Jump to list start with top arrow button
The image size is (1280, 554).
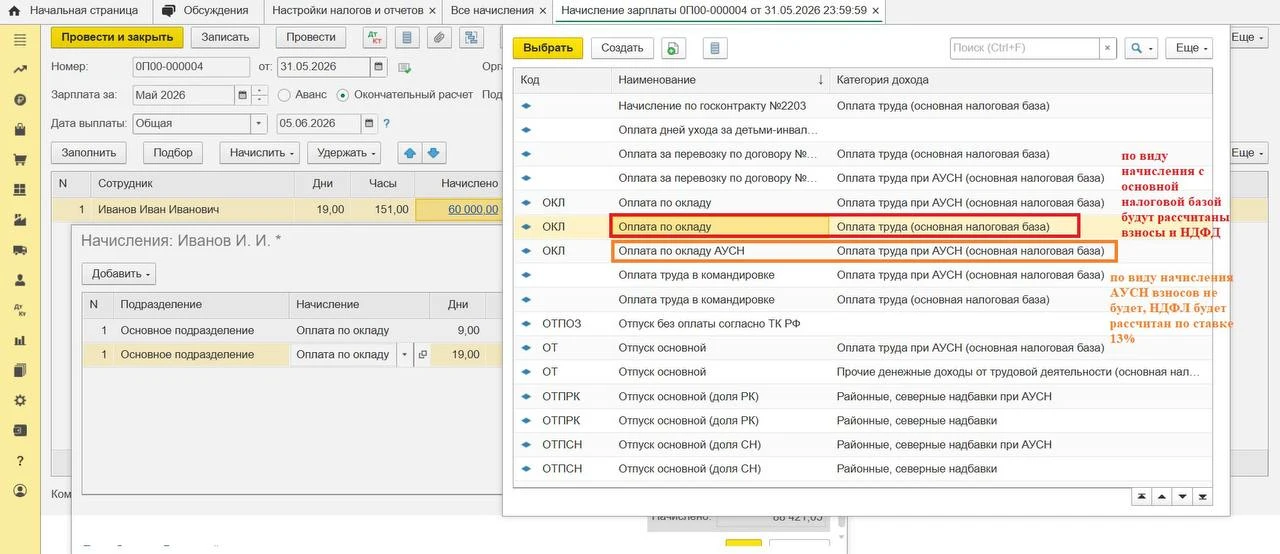coord(1141,496)
